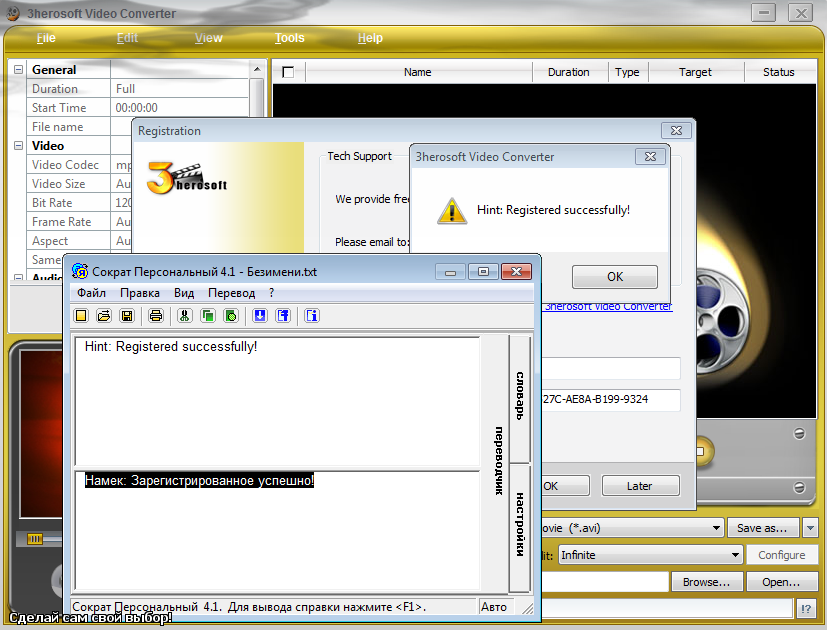Click Later in the Registration dialog
Screen dimensions: 827x630
pyautogui.click(x=640, y=486)
